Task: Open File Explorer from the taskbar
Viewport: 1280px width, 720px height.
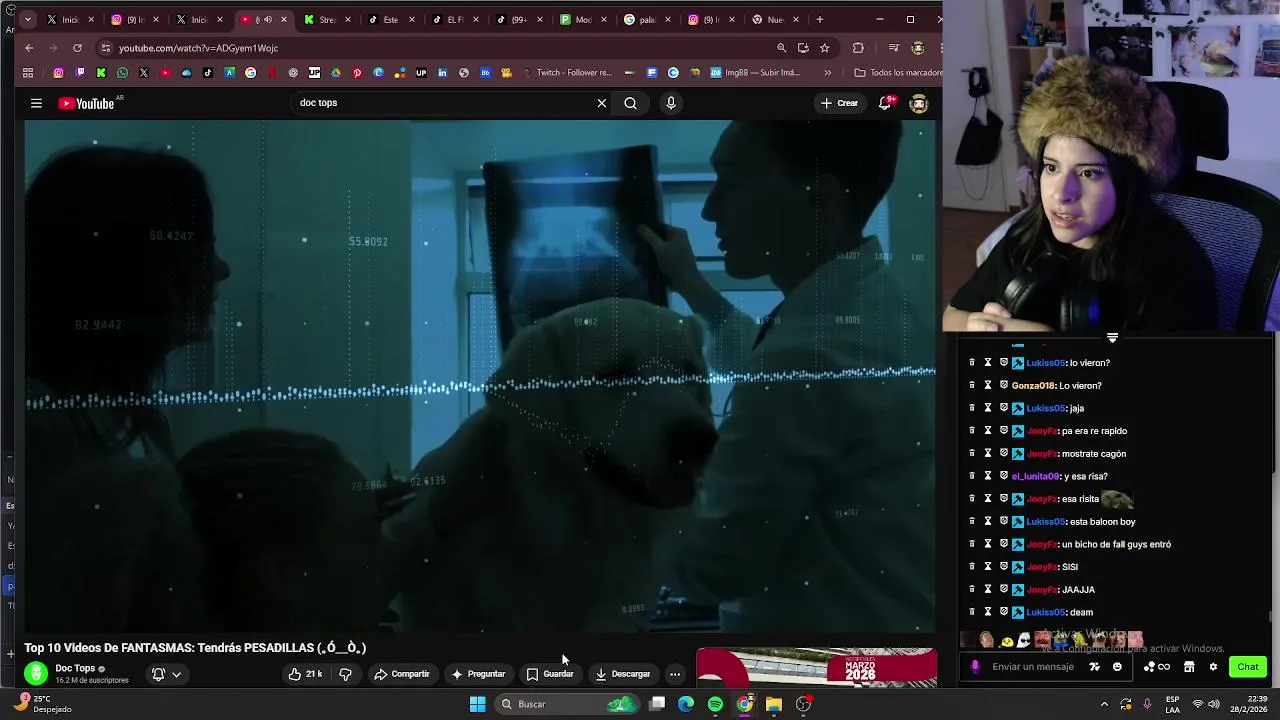Action: click(x=774, y=704)
